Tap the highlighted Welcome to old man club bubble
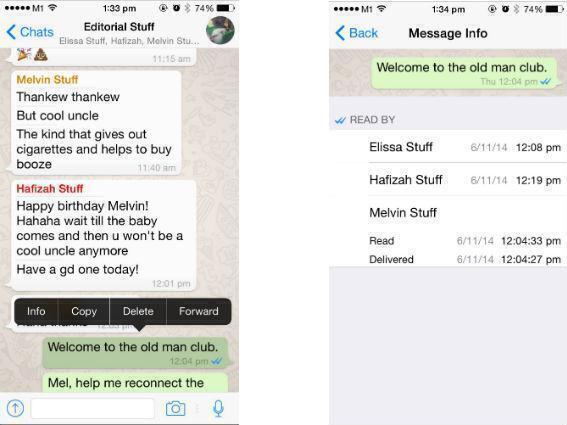 coord(136,353)
